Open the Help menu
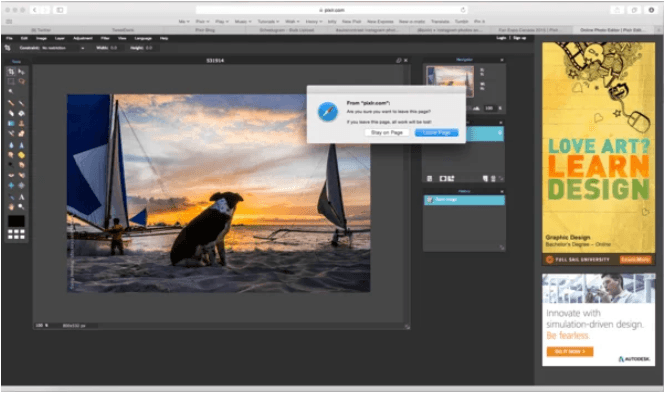This screenshot has width=668, height=397. tap(164, 38)
